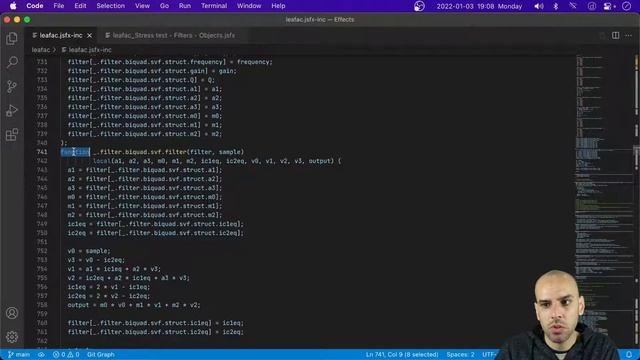
Task: Open the Edit menu
Action: [x=80, y=6]
